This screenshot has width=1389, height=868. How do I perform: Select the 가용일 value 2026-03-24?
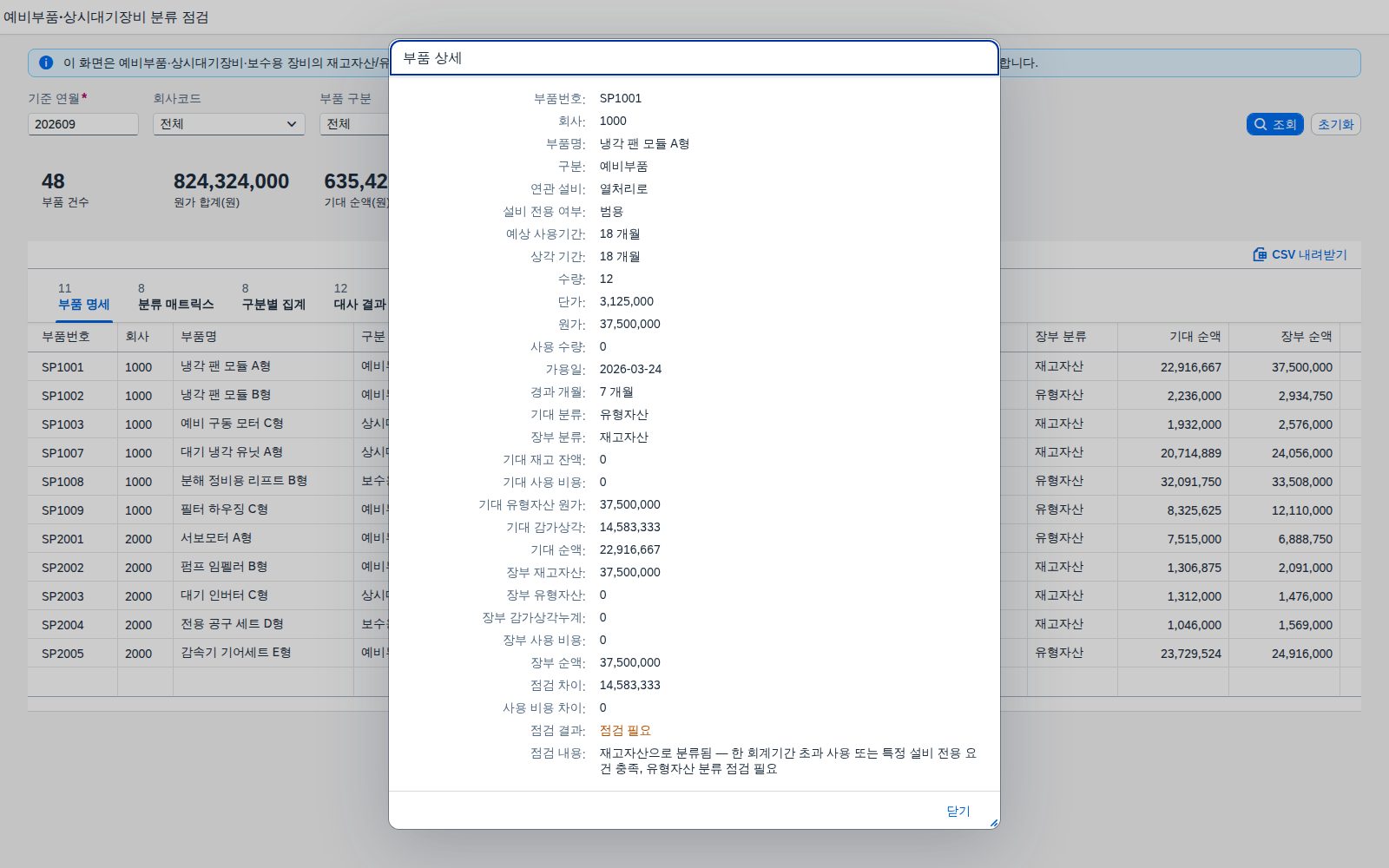tap(630, 369)
